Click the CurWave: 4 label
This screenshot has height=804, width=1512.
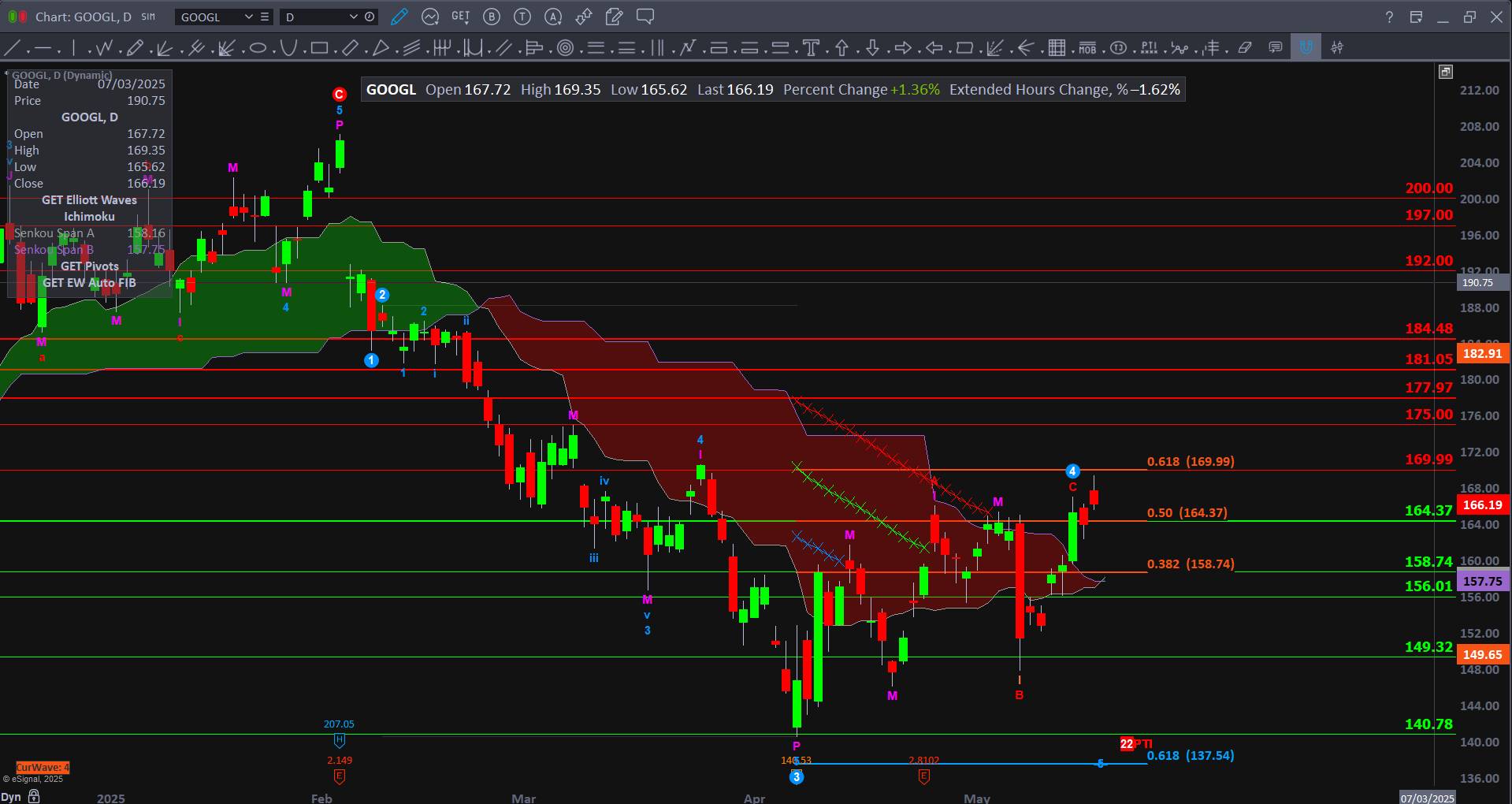43,767
